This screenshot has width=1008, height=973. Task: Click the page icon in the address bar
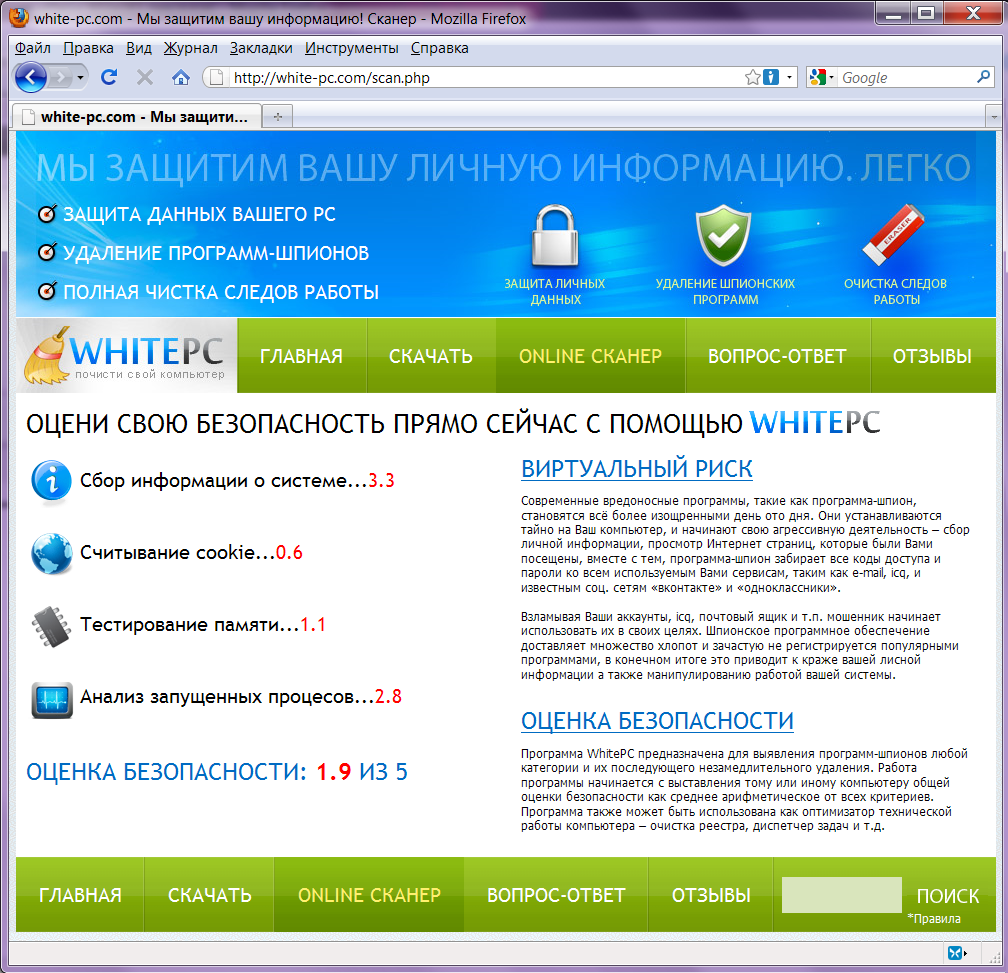(x=217, y=78)
